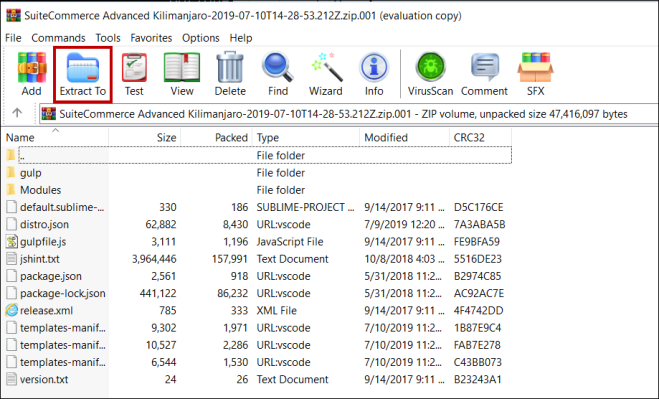Go up one level using arrow icon

point(17,113)
